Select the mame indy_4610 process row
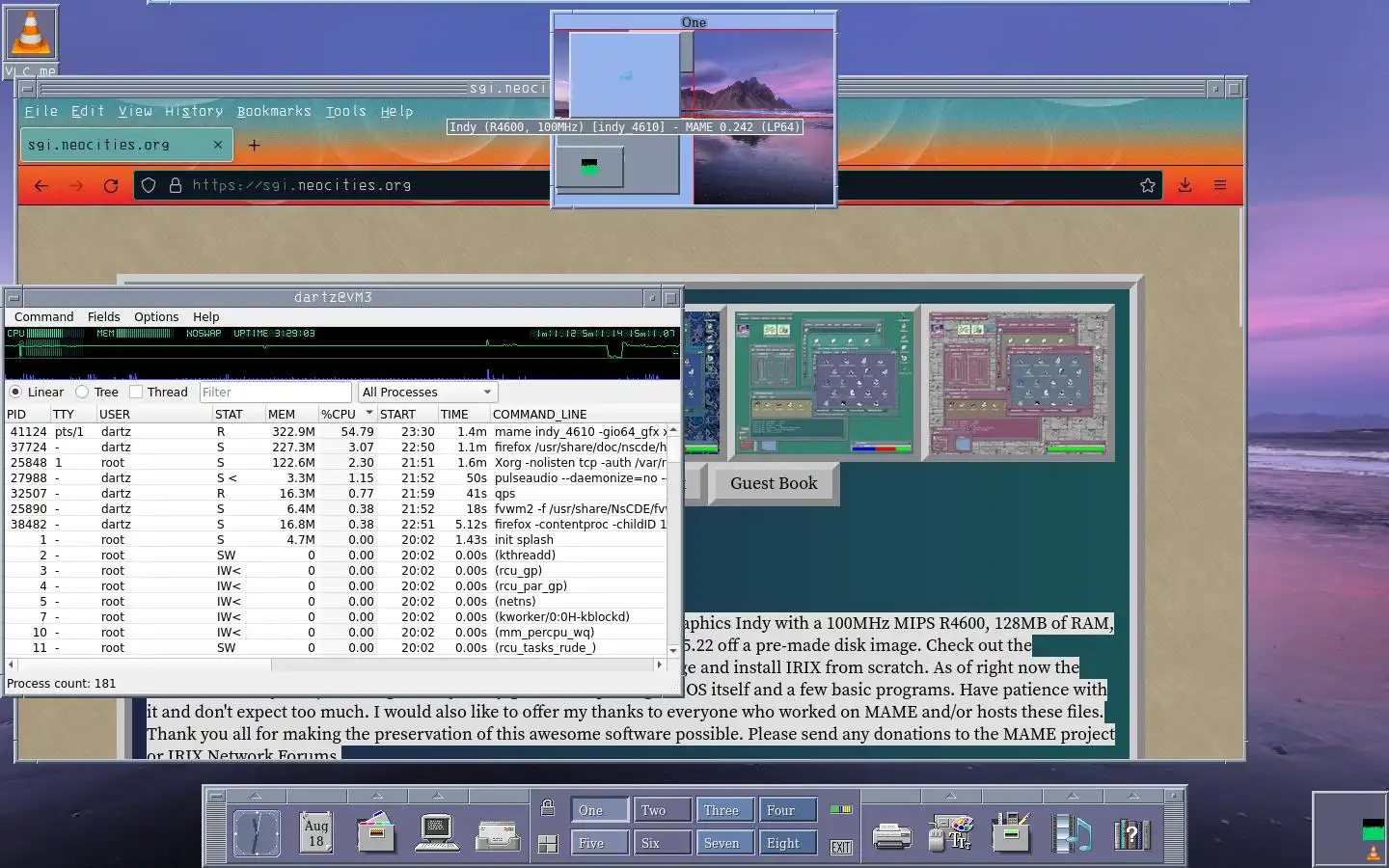 coord(336,431)
